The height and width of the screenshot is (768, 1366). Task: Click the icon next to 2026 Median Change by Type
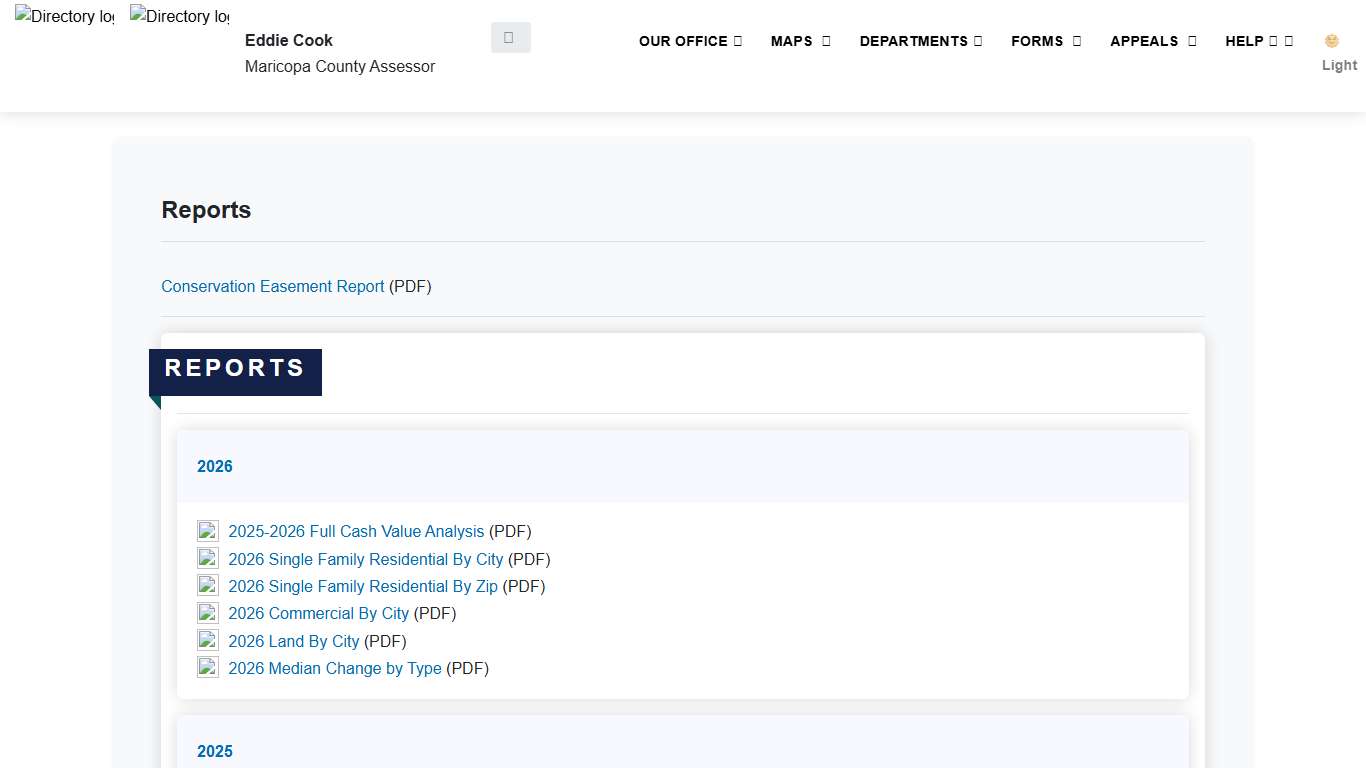pyautogui.click(x=208, y=668)
